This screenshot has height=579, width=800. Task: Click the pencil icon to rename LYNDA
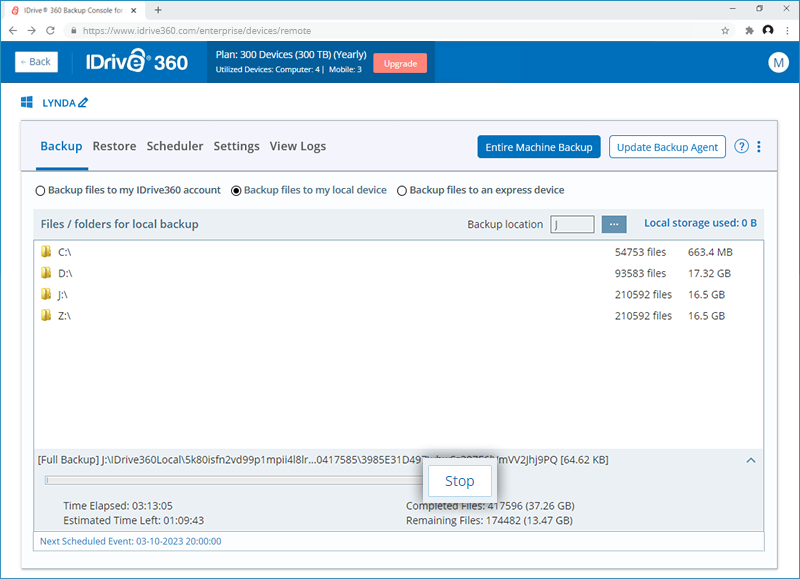click(x=83, y=103)
